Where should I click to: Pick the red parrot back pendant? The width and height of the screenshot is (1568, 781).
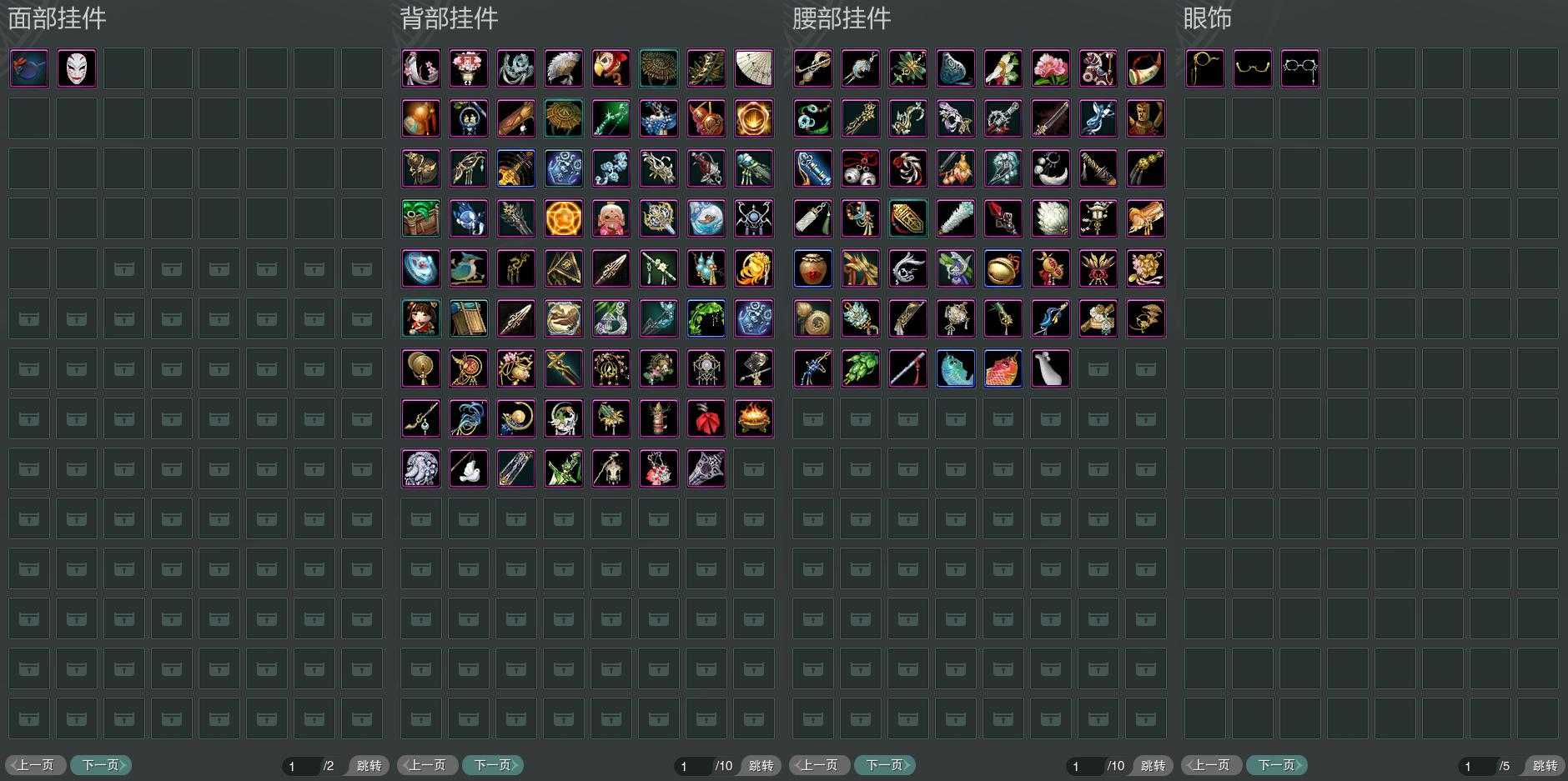611,68
